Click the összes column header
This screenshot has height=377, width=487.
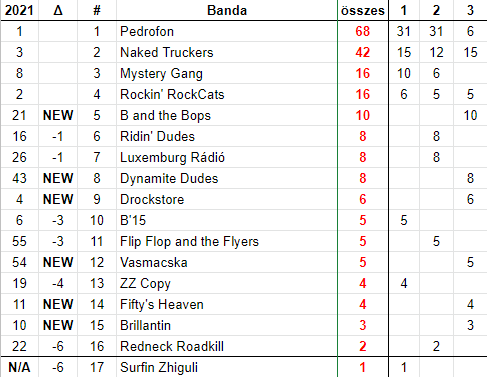coord(363,10)
